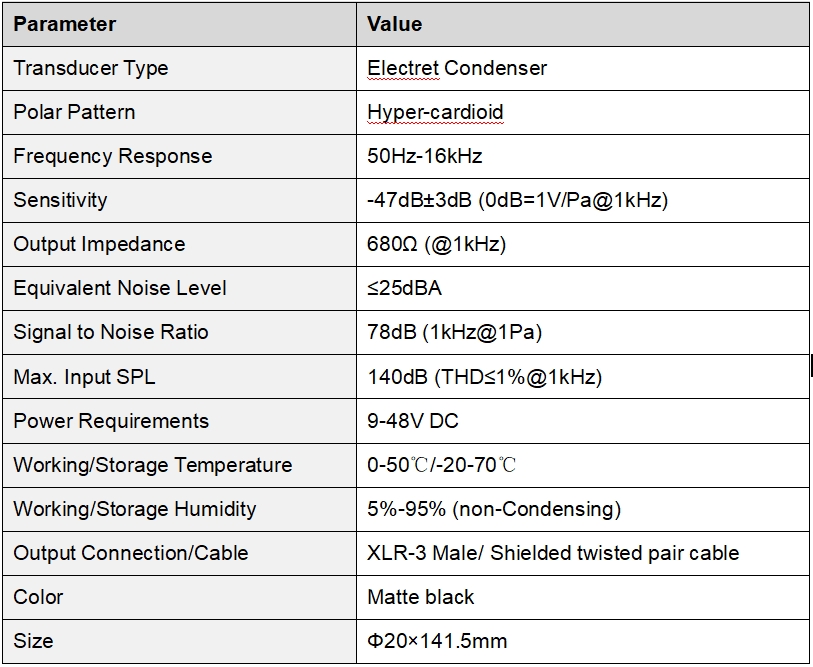Click the 9-48V DC power value
Viewport: 813px width, 667px height.
click(413, 421)
